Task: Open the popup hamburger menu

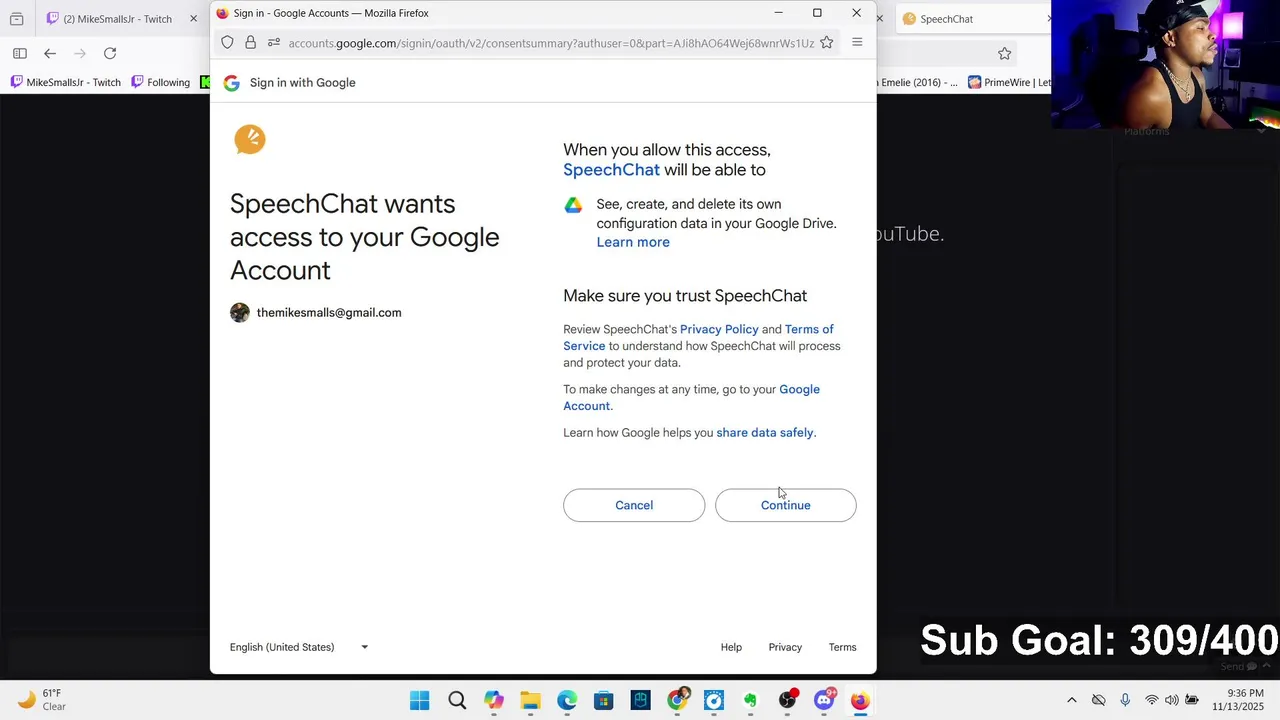Action: click(857, 43)
